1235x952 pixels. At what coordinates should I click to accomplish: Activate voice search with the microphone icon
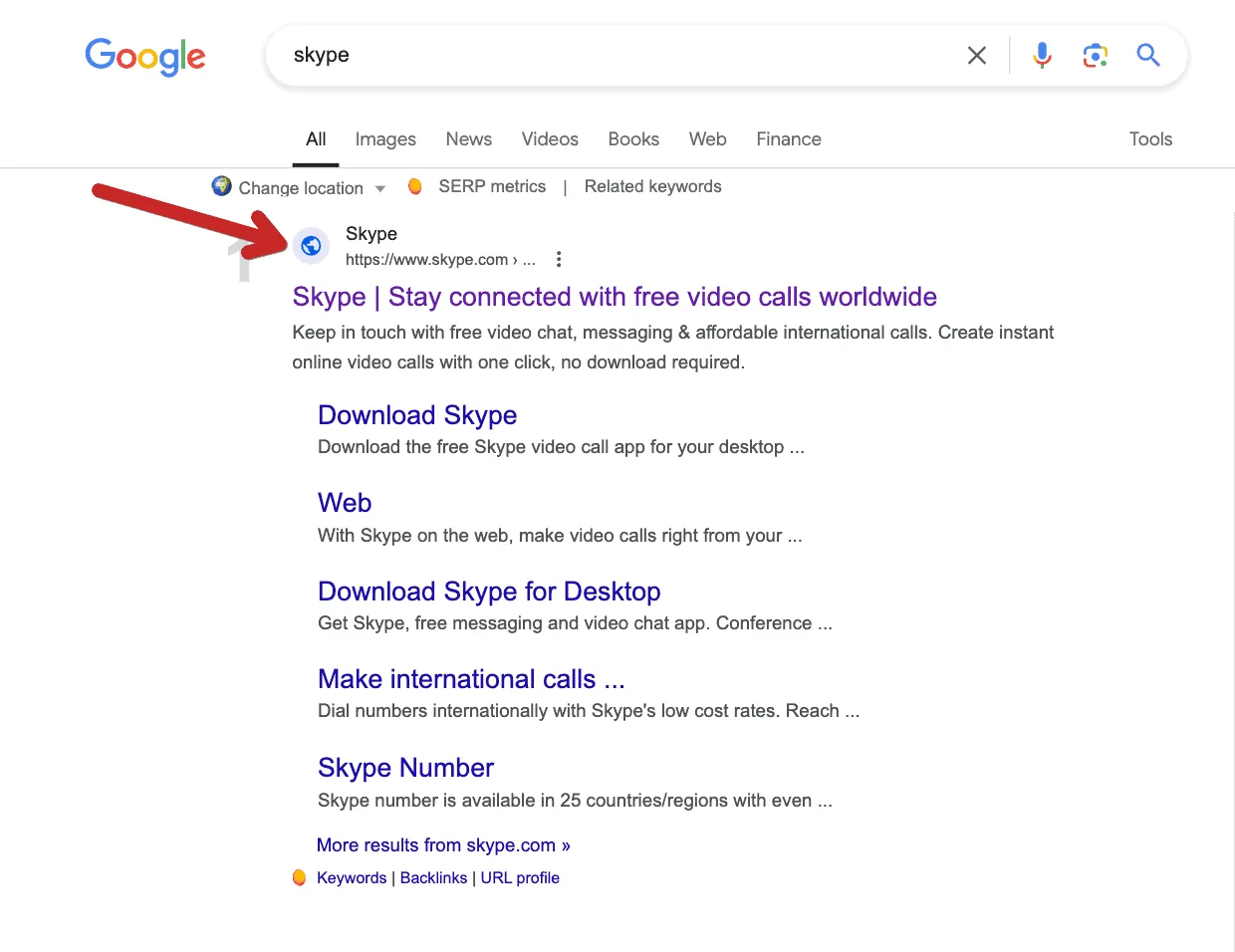tap(1042, 56)
